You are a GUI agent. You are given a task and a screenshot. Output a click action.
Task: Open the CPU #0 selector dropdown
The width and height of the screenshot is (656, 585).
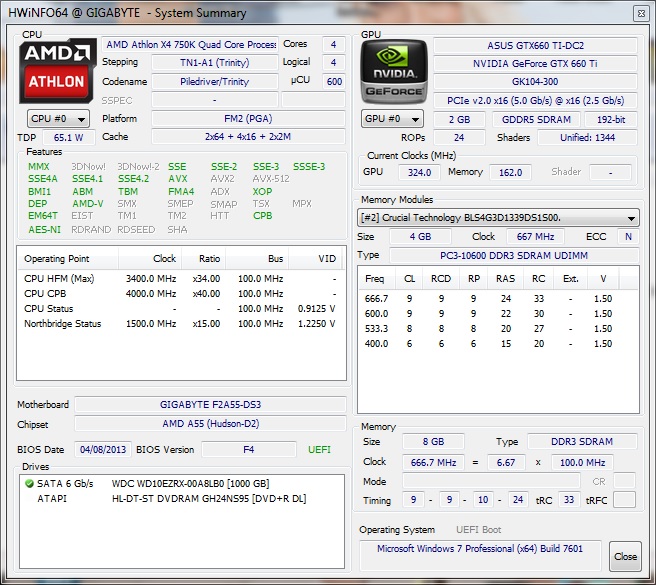pyautogui.click(x=58, y=119)
